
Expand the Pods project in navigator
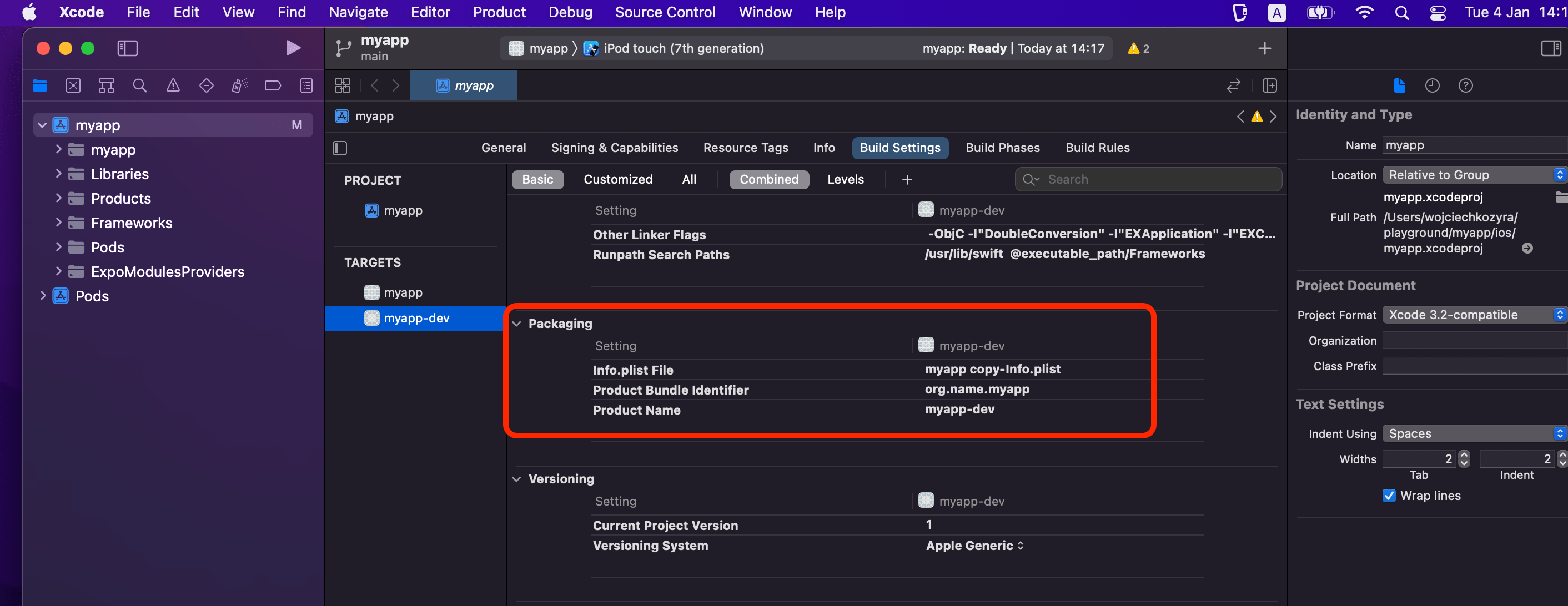[x=42, y=296]
